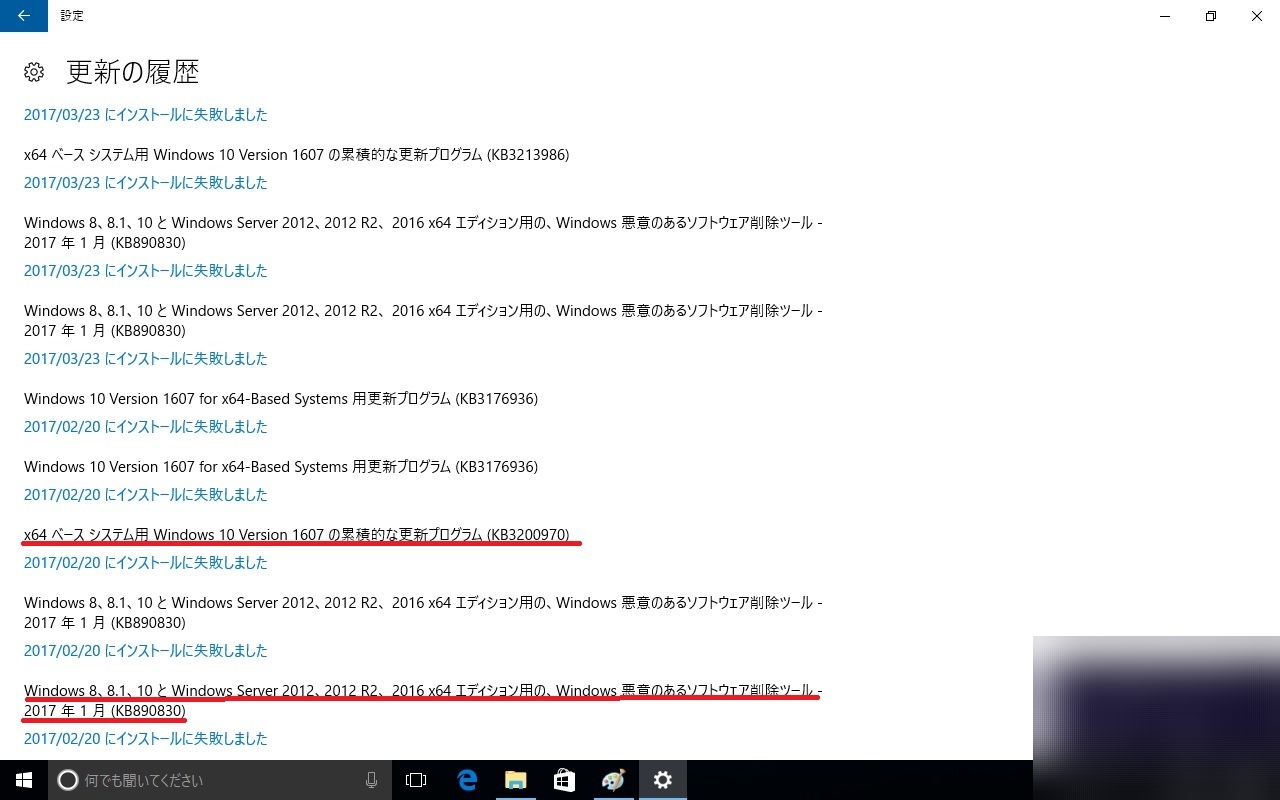Image resolution: width=1280 pixels, height=800 pixels.
Task: Activate the Cortana microphone icon
Action: pos(371,780)
